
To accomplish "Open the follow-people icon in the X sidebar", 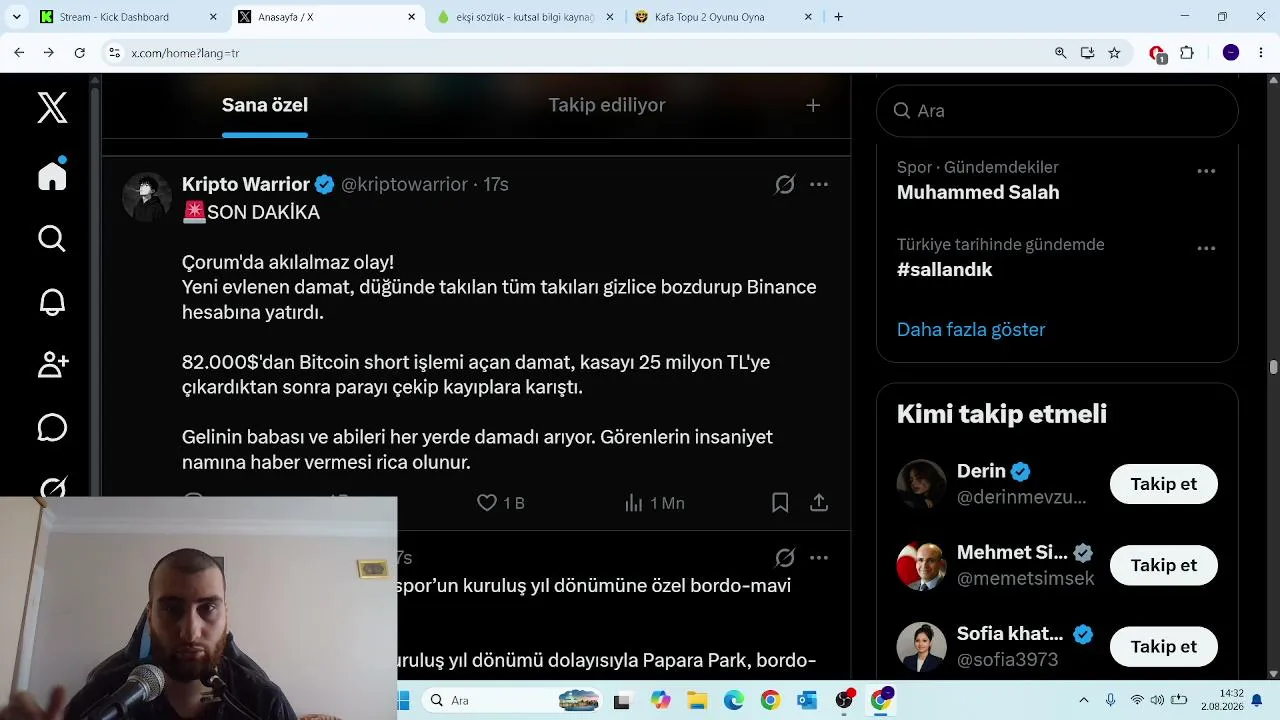I will (52, 365).
